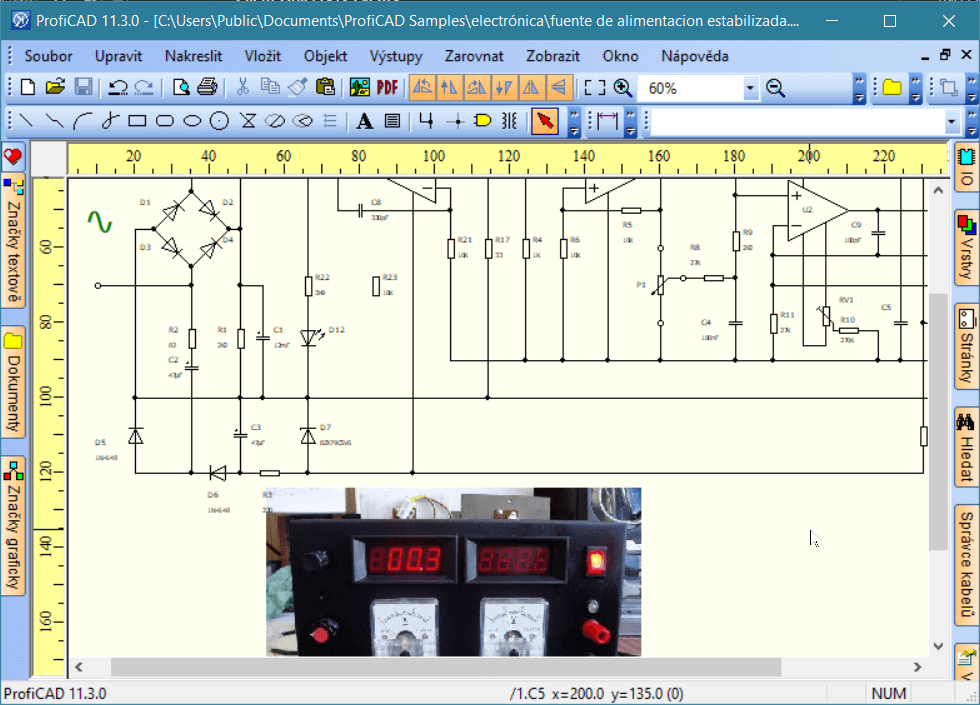Open the Nakreslit menu
Image resolution: width=980 pixels, height=705 pixels.
193,56
